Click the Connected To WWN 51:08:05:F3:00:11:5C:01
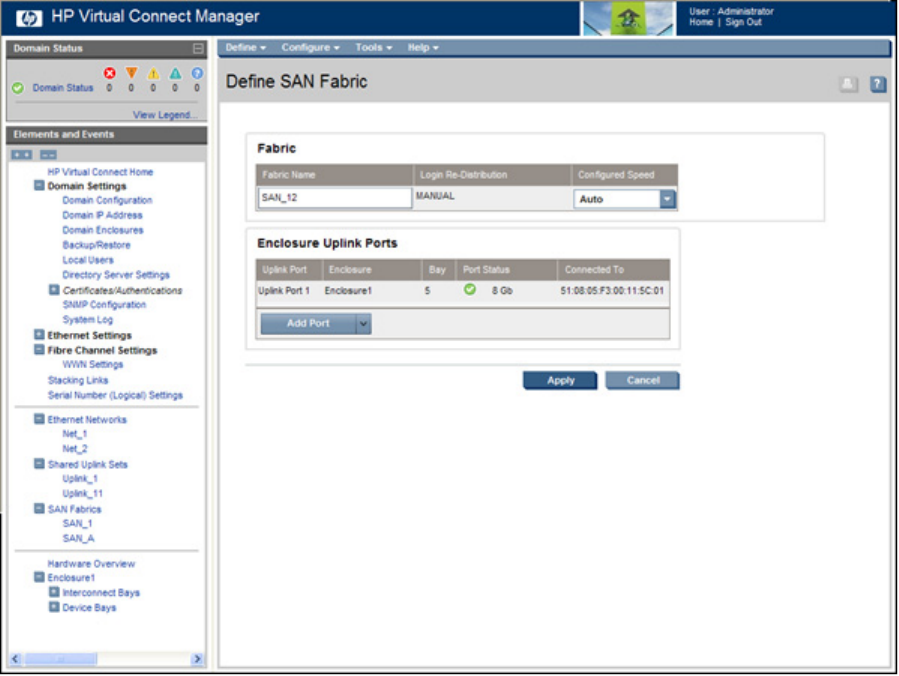 pyautogui.click(x=612, y=291)
